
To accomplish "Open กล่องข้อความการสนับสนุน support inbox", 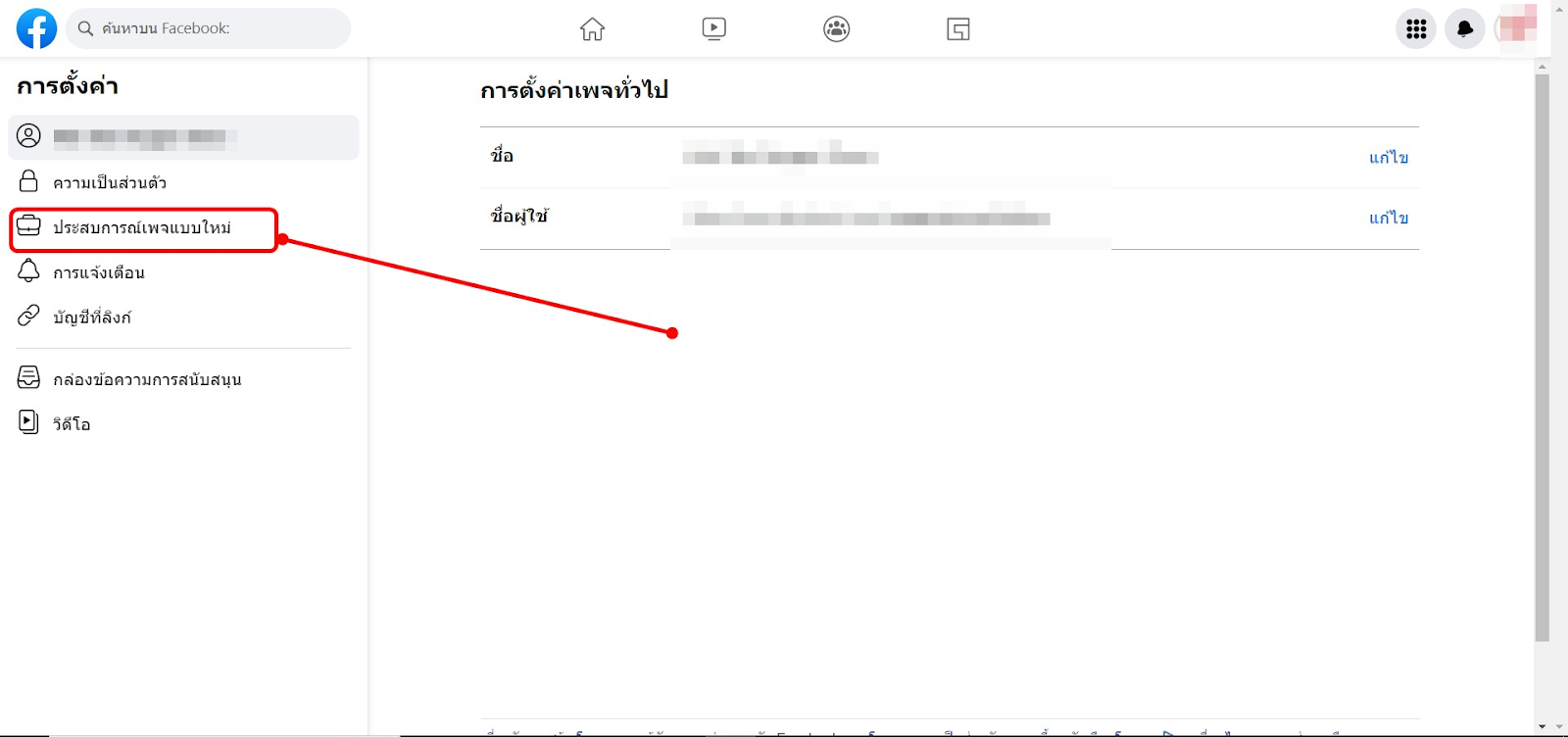I will coord(183,379).
